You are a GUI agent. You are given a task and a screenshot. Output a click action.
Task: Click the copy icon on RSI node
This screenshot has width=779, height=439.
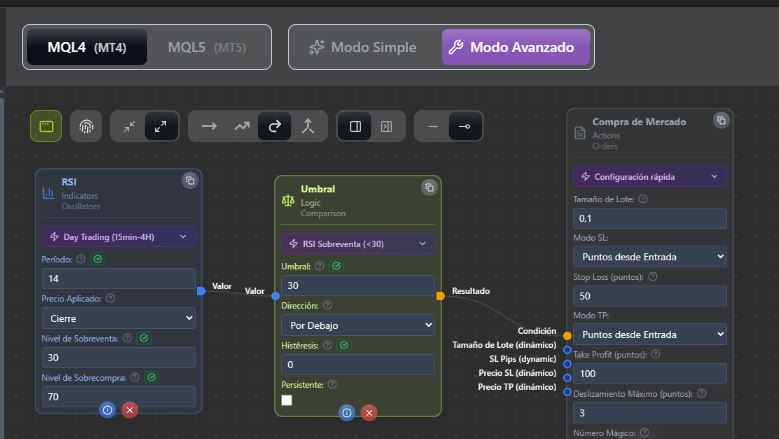(x=189, y=180)
